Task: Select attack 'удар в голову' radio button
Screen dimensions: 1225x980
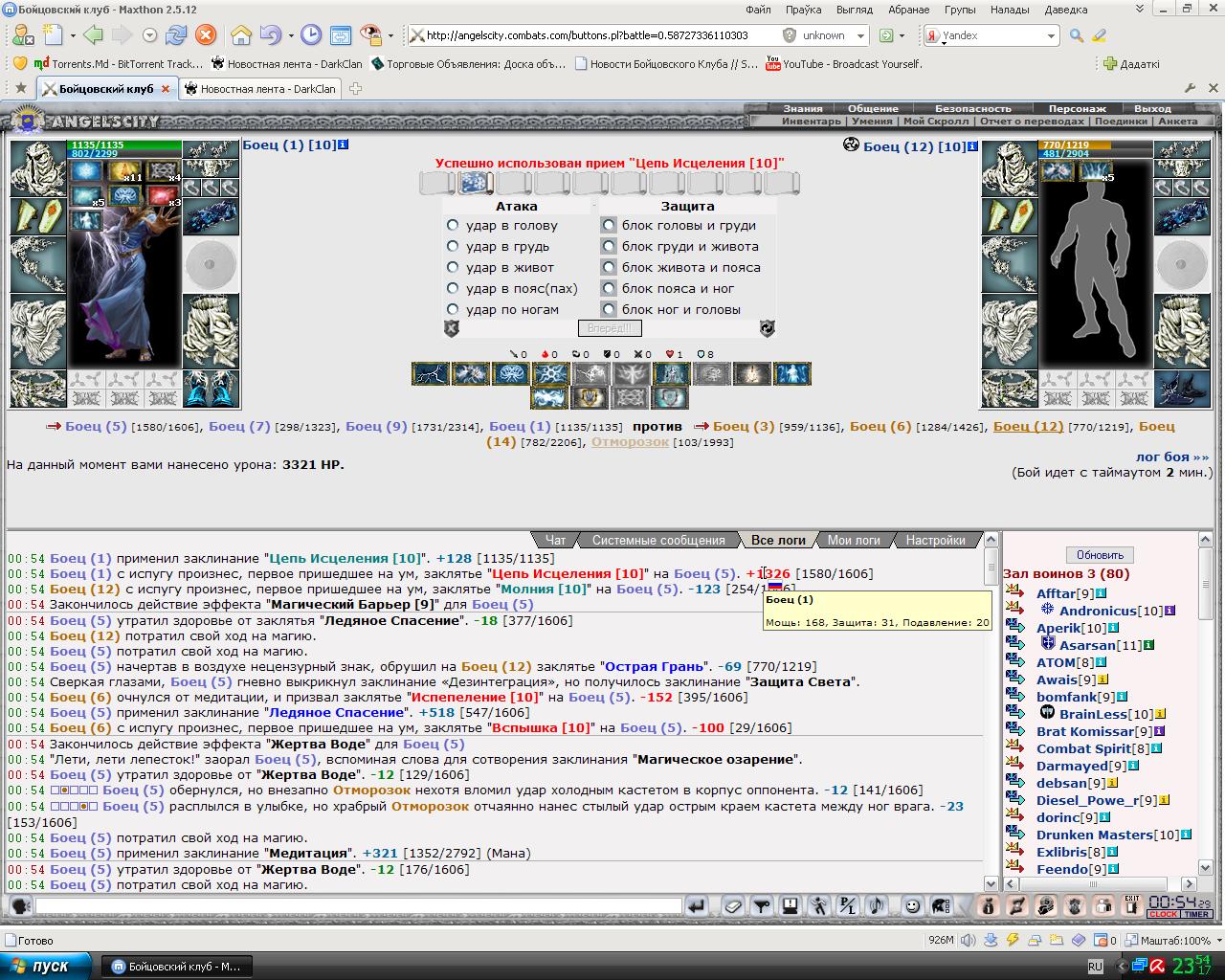Action: tap(453, 225)
